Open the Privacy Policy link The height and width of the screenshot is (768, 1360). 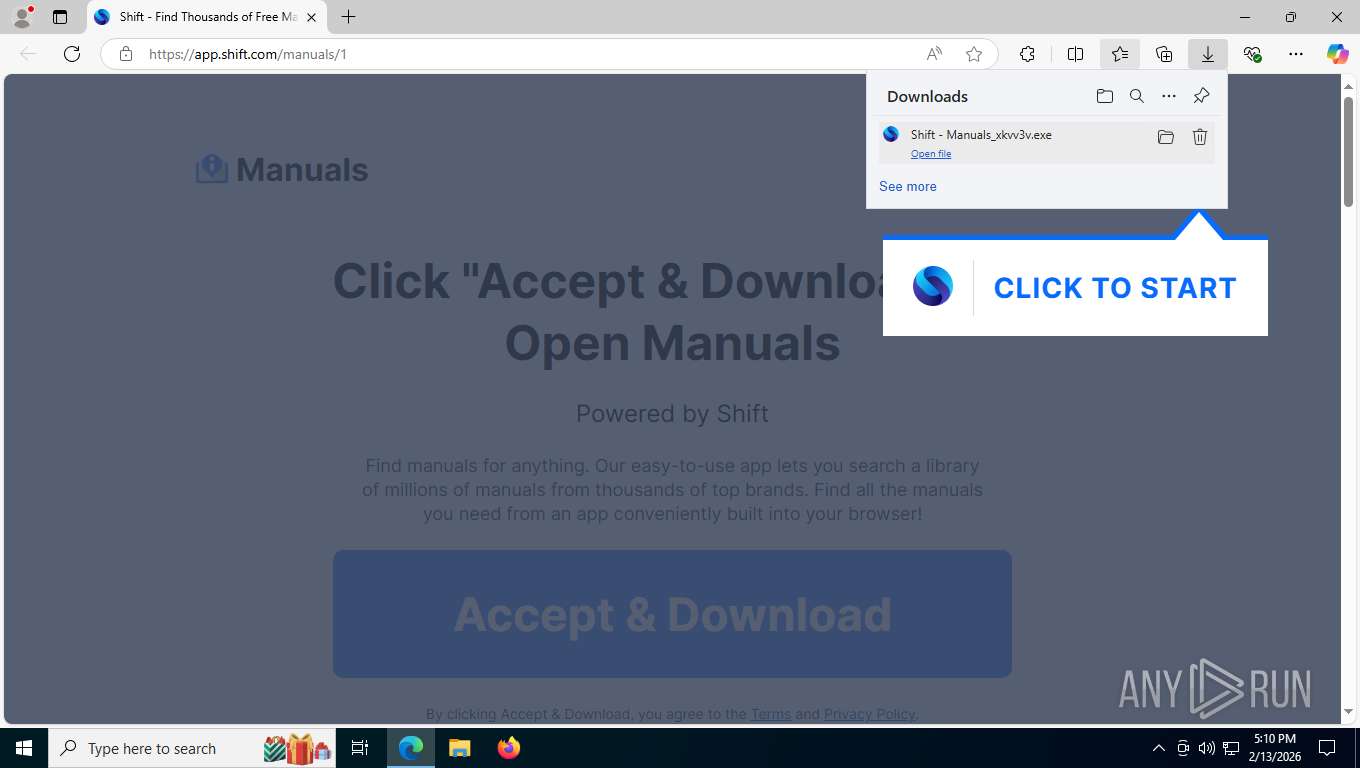[x=869, y=714]
